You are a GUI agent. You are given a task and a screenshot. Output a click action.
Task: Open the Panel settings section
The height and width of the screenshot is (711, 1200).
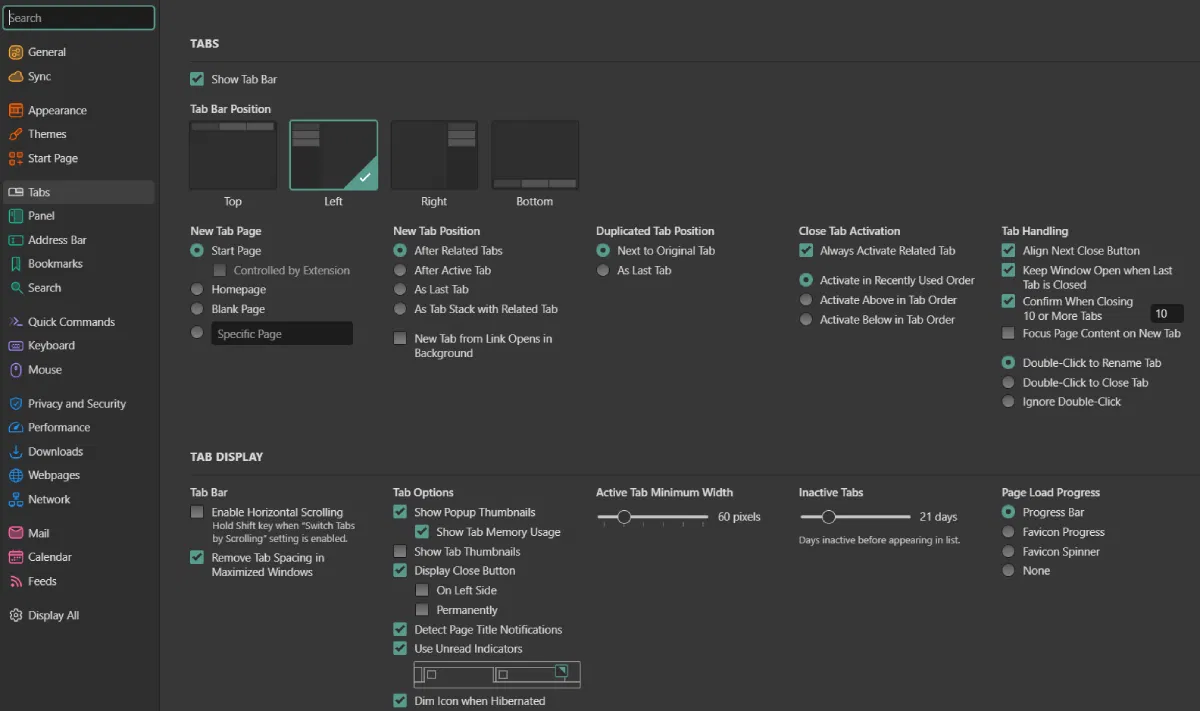[x=41, y=216]
